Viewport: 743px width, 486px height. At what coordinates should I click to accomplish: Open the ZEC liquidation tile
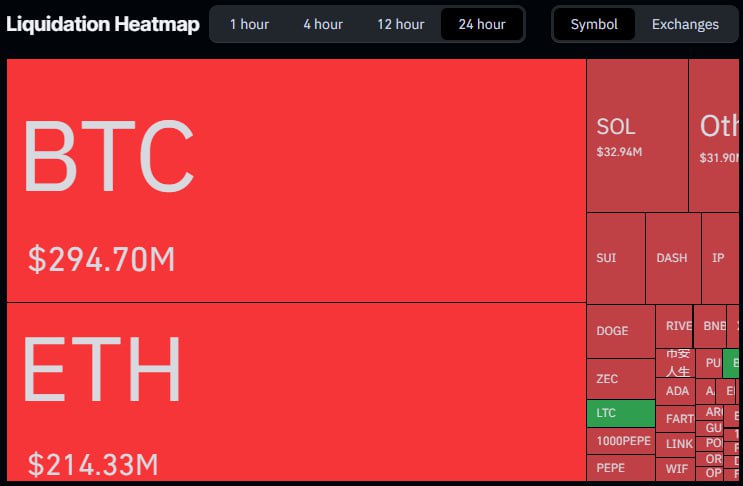pos(620,379)
